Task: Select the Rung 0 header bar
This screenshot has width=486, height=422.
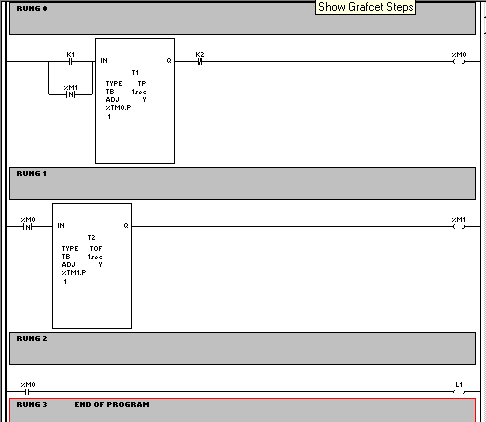Action: pos(242,18)
